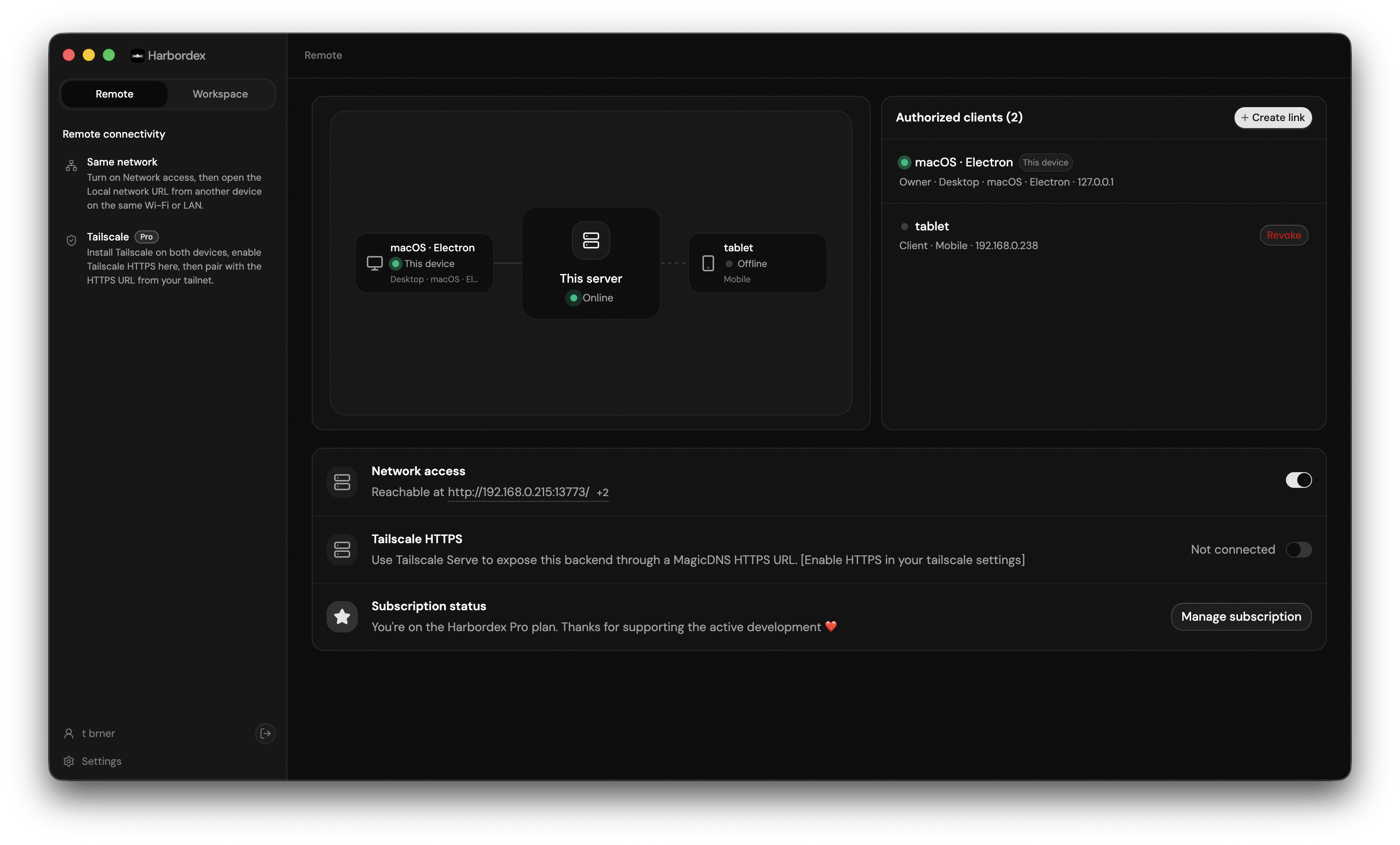Select the Tailscale heading in sidebar
The width and height of the screenshot is (1400, 845).
(x=108, y=237)
